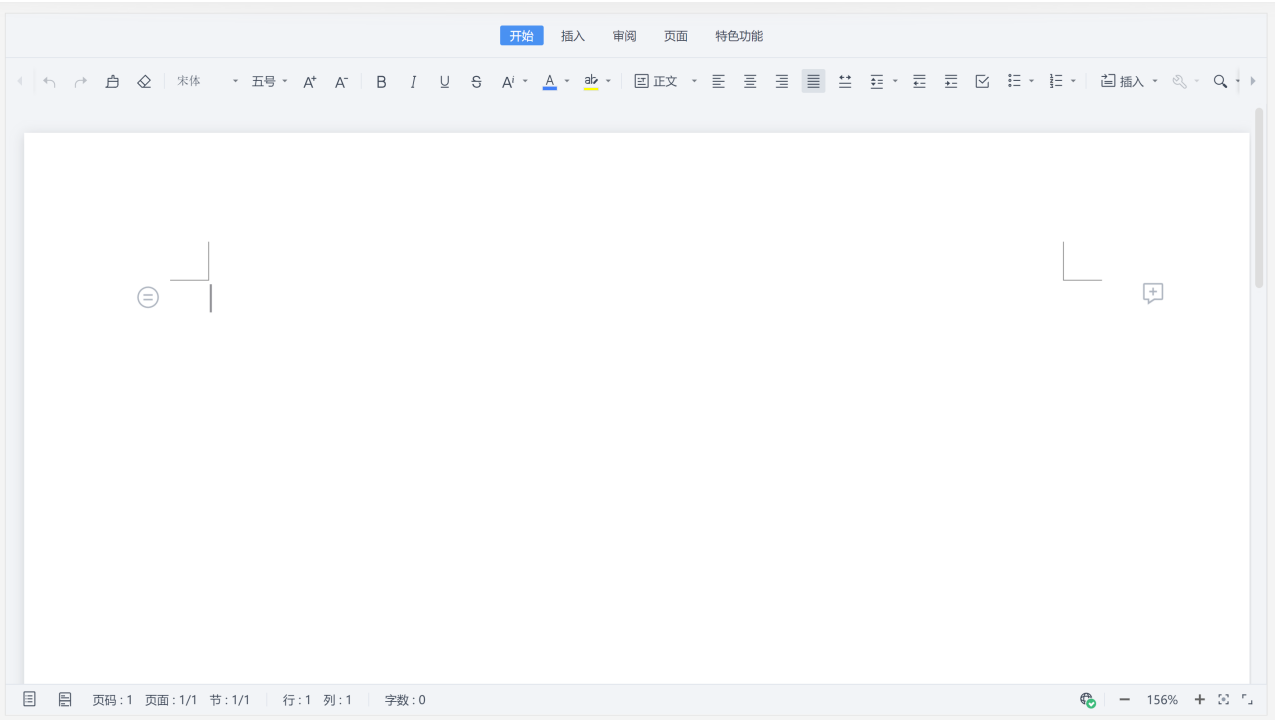The height and width of the screenshot is (720, 1275).
Task: Click the undo arrow icon
Action: tap(49, 82)
